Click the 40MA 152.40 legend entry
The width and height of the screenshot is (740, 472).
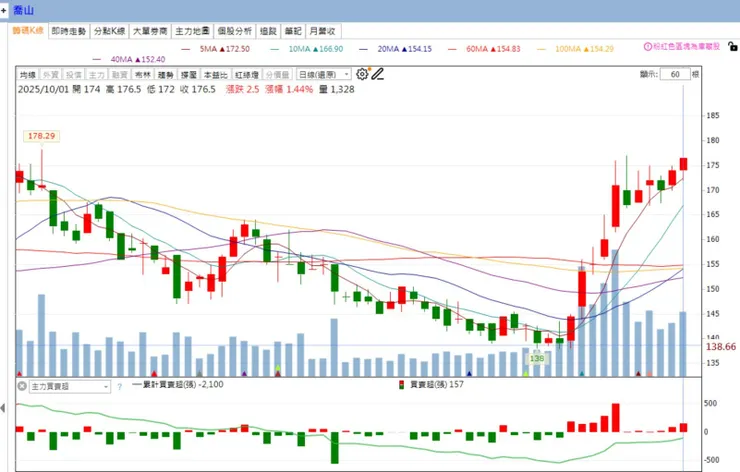[x=129, y=59]
